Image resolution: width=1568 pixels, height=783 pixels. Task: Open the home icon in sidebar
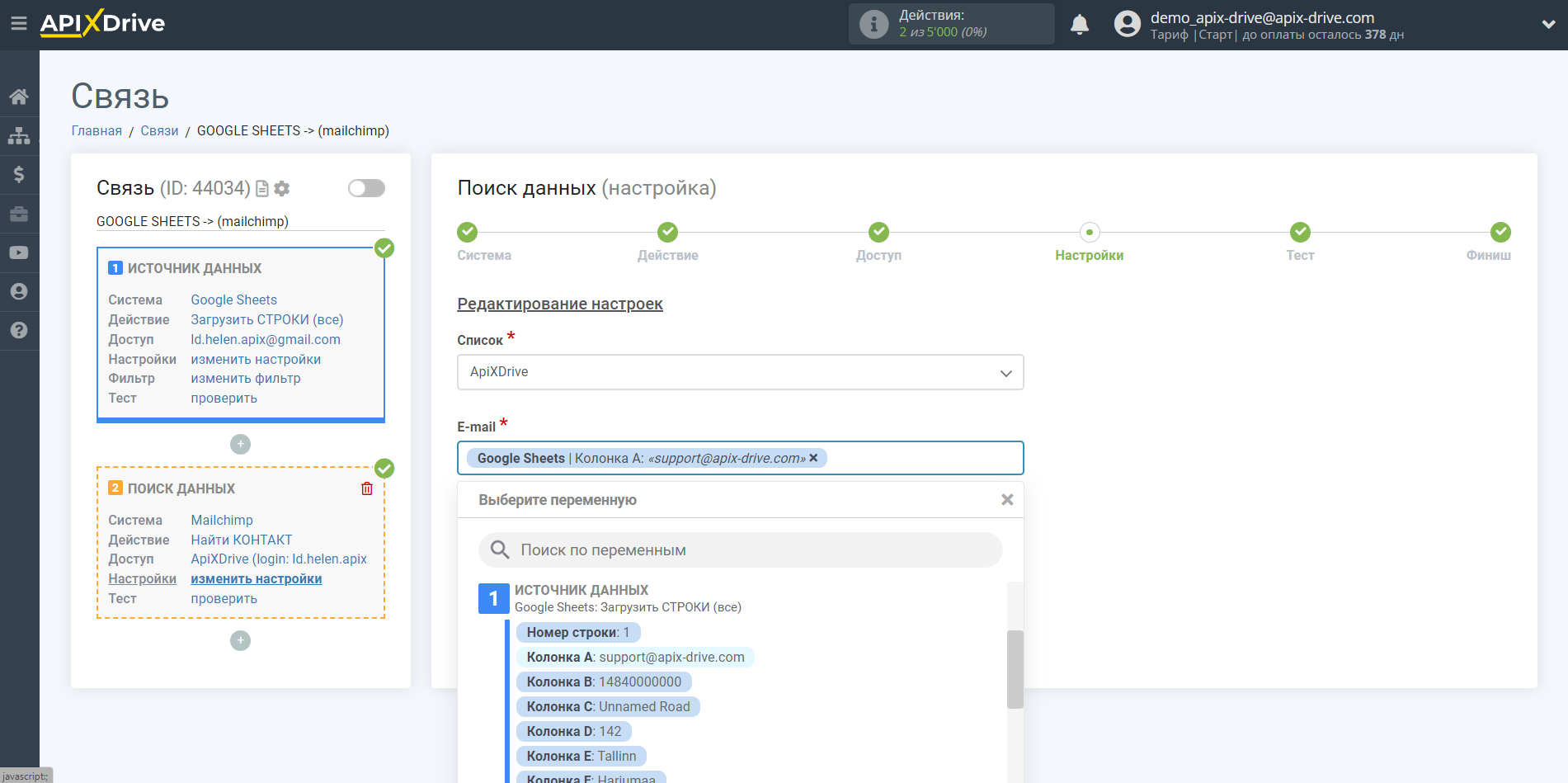click(x=19, y=97)
